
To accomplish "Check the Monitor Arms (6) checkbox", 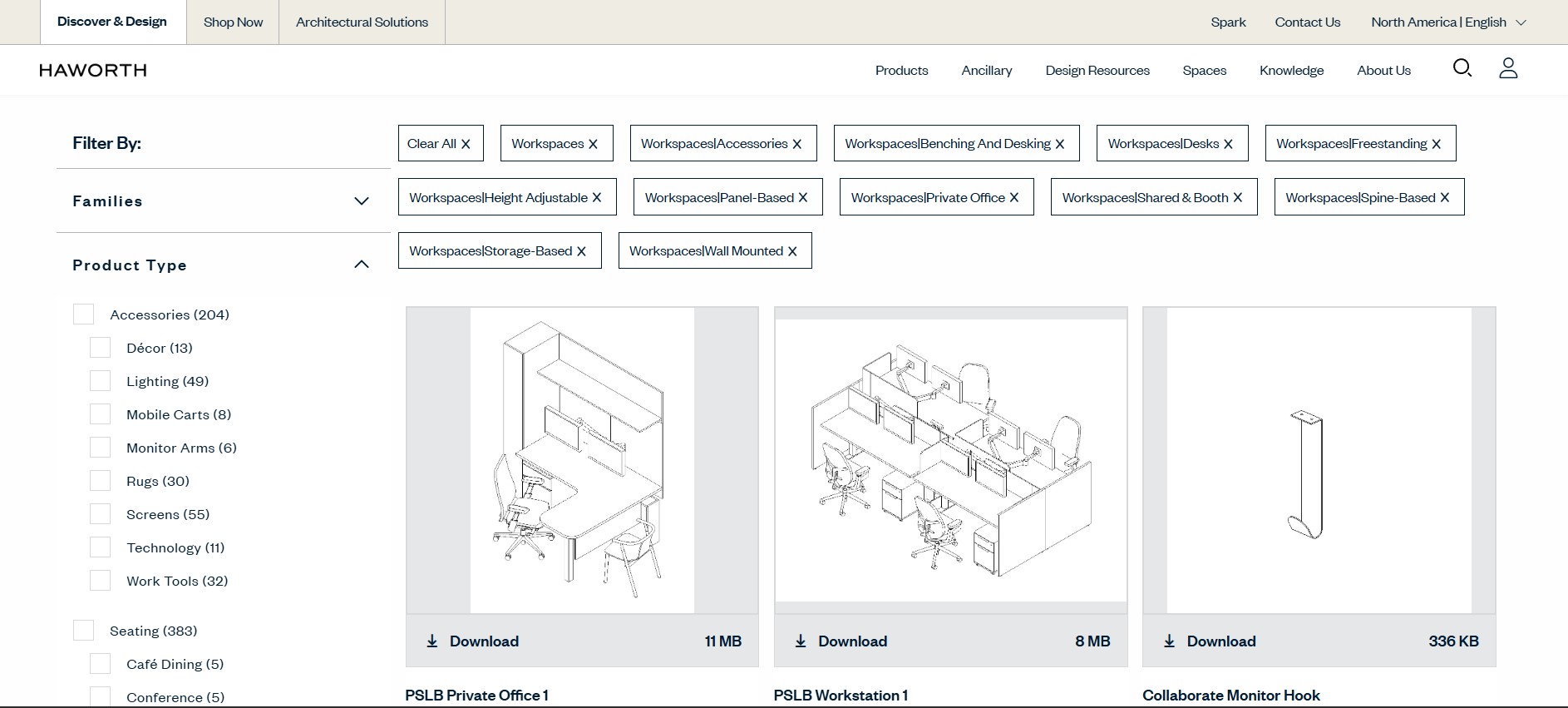I will pos(100,447).
